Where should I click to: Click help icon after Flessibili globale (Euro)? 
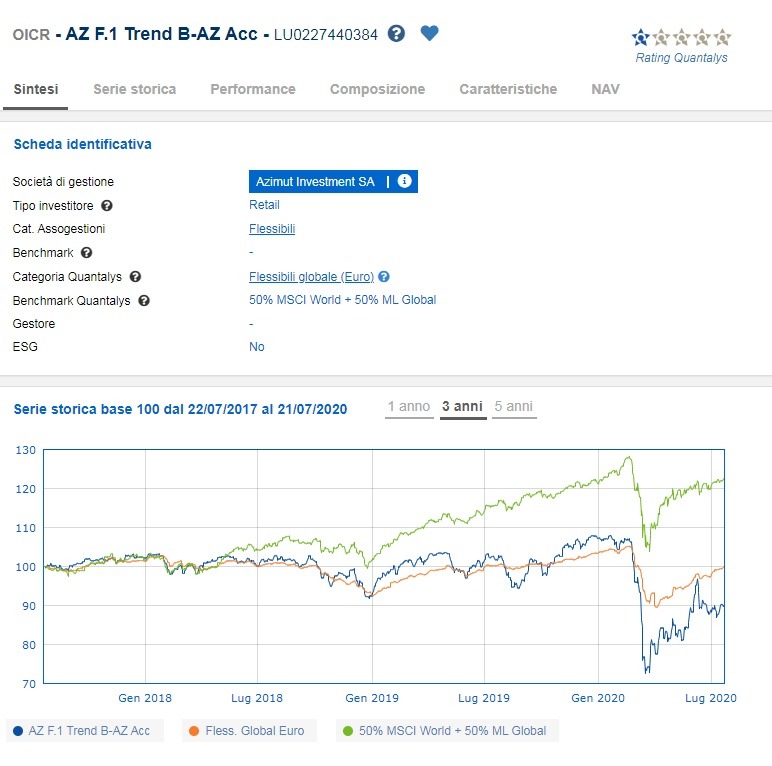[x=384, y=277]
